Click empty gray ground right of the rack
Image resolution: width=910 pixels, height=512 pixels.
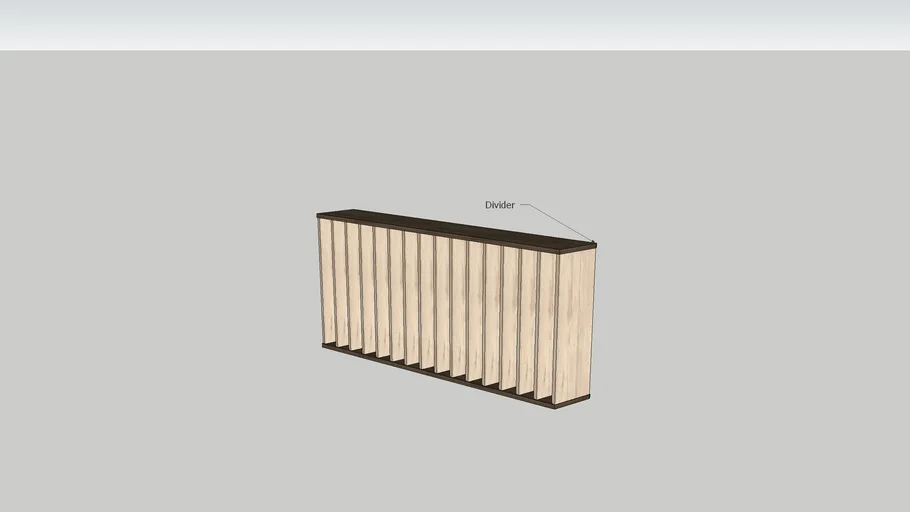pos(750,300)
